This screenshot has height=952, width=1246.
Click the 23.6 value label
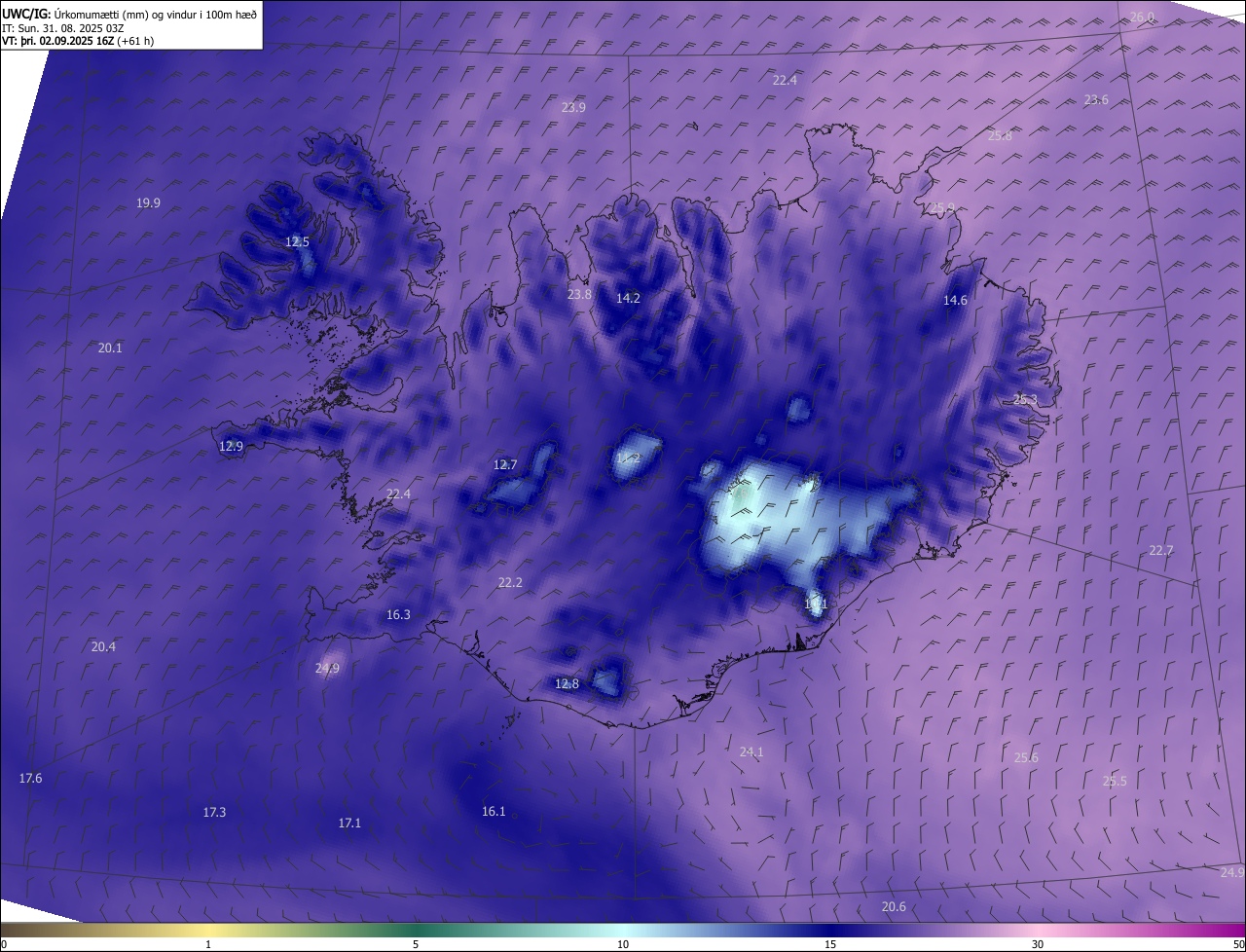click(x=1096, y=99)
